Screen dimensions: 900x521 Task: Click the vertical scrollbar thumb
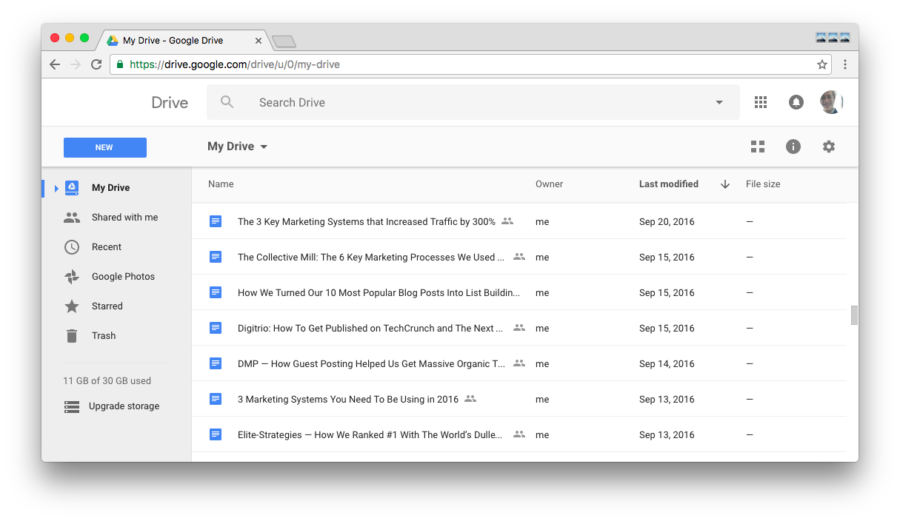click(854, 315)
